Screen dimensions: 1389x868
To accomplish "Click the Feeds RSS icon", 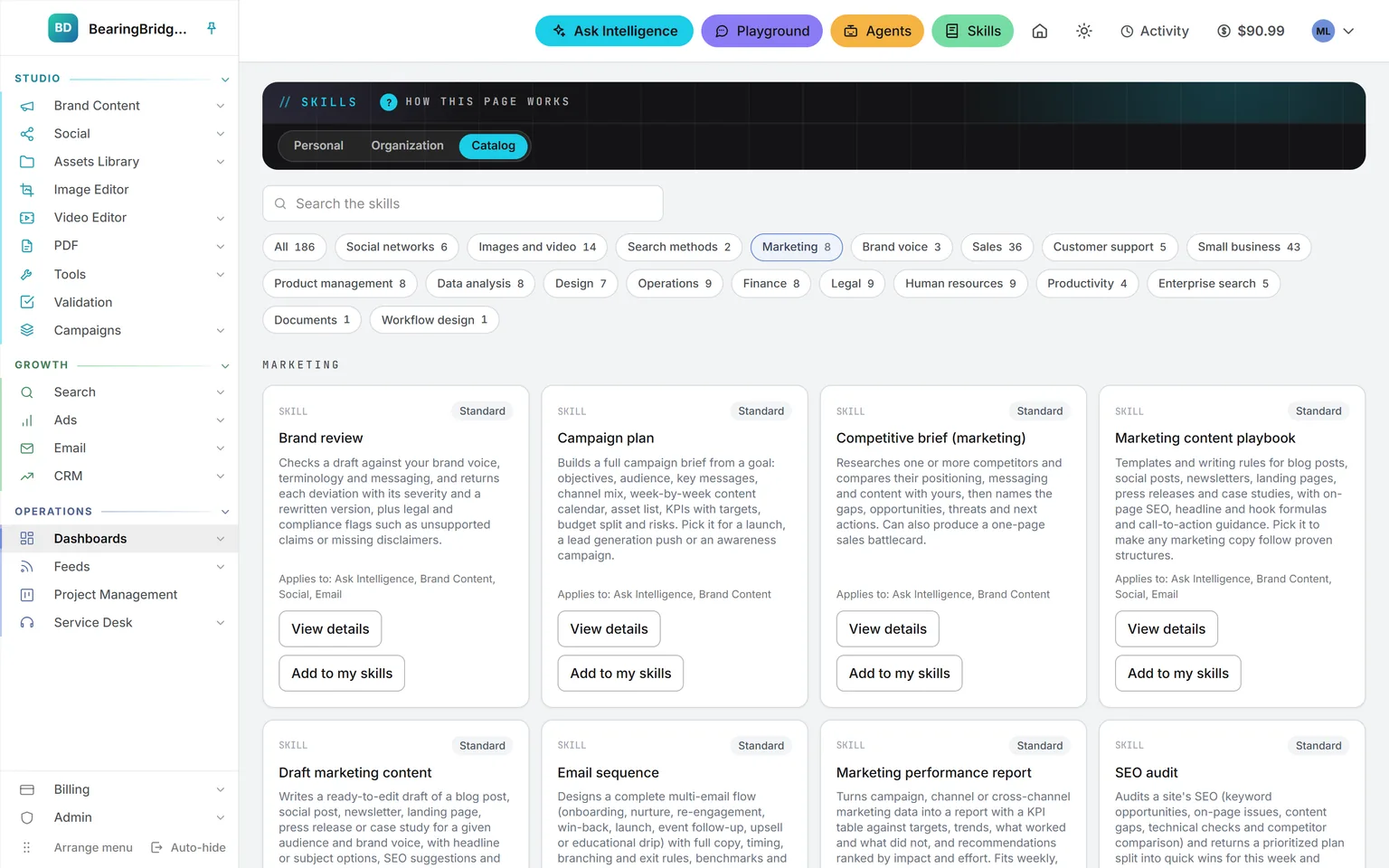I will 27,567.
